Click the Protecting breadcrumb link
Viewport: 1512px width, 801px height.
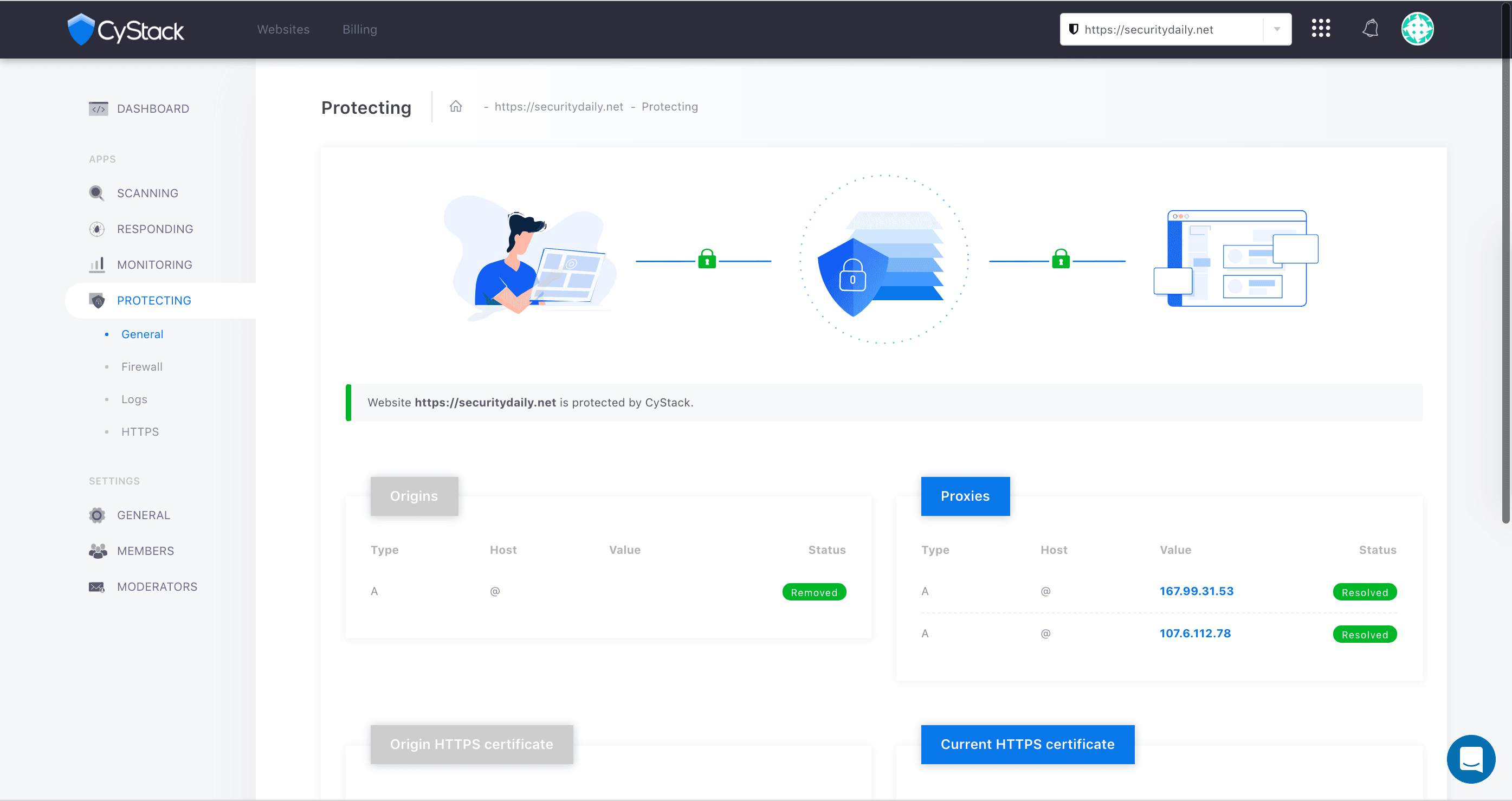click(x=669, y=106)
